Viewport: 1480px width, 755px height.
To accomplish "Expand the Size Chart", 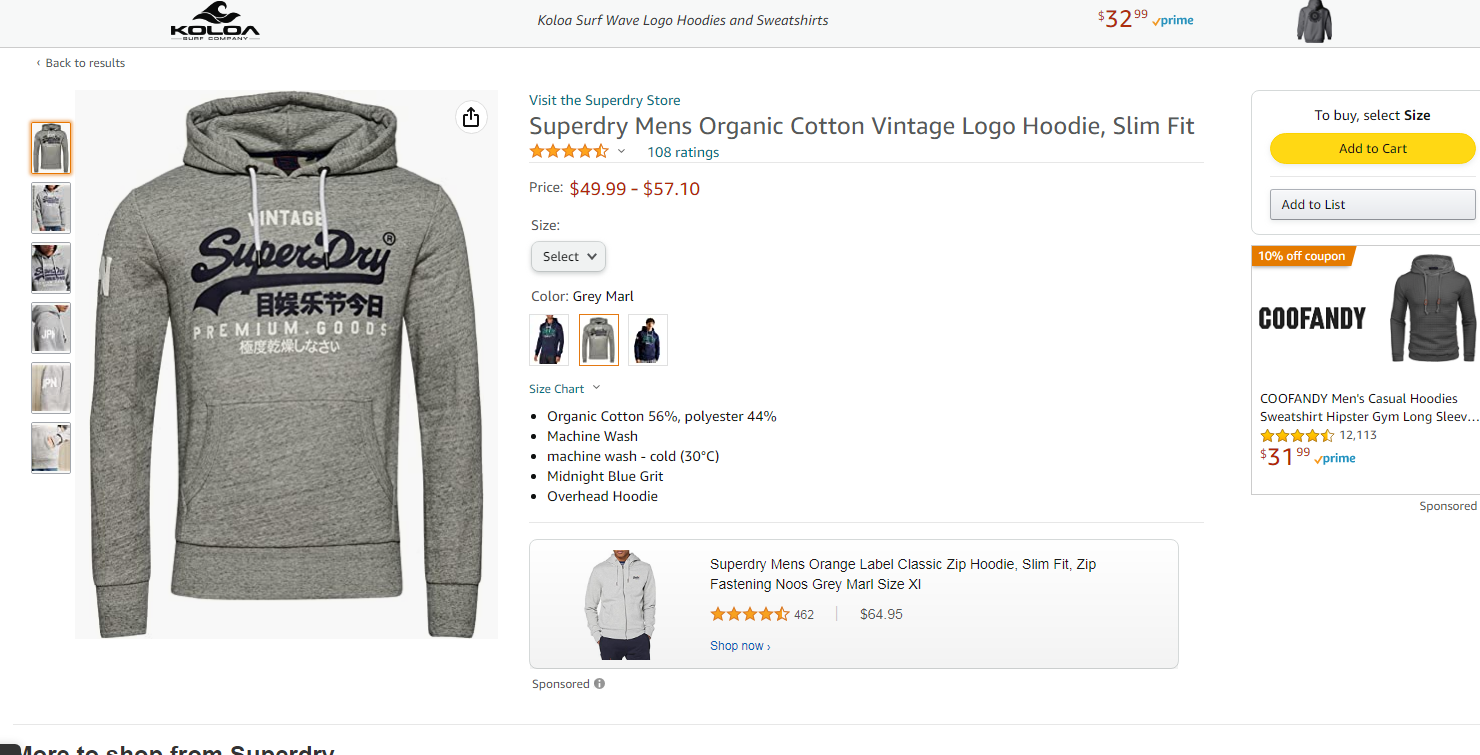I will (565, 389).
